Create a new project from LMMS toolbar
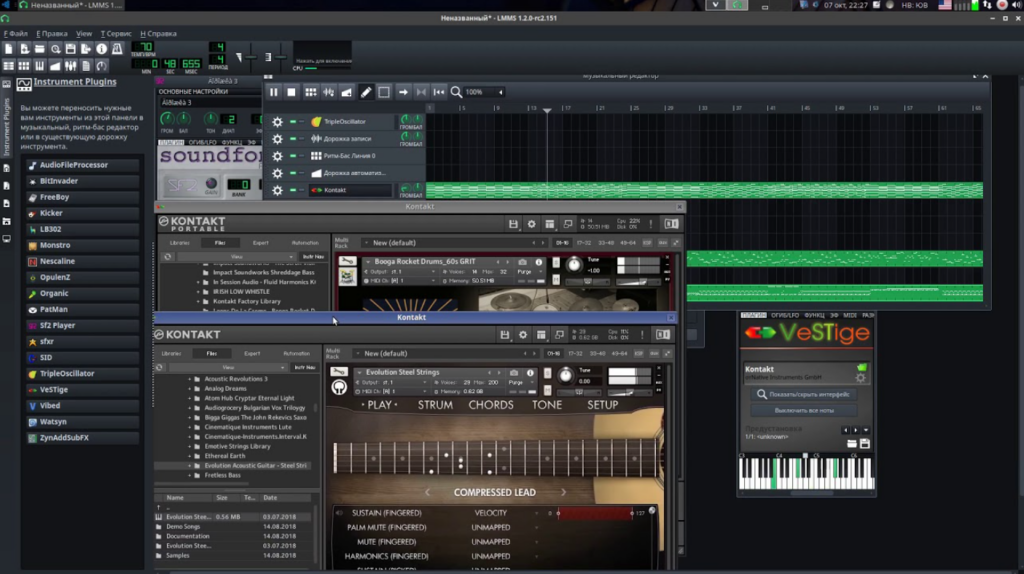 click(8, 49)
